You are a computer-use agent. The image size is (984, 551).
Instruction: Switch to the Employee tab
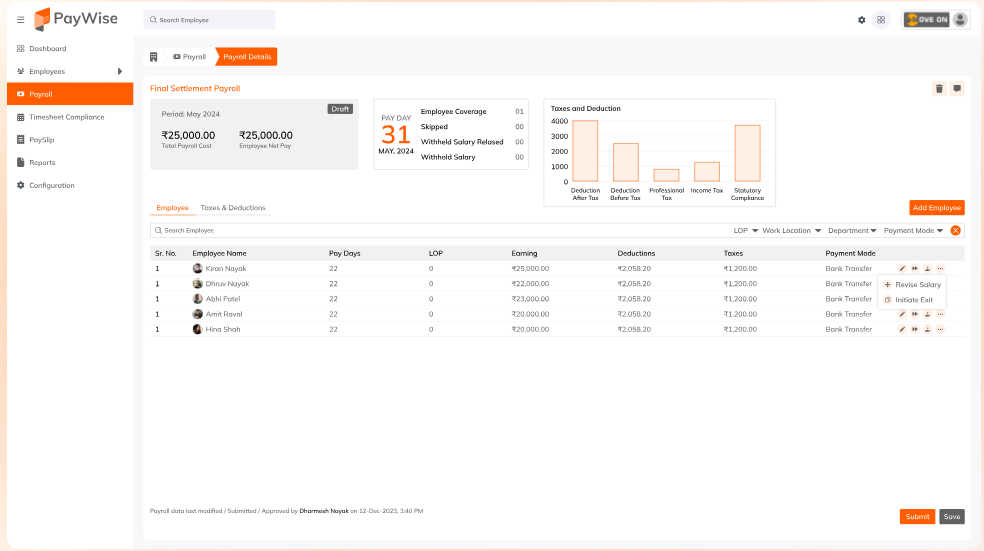173,208
